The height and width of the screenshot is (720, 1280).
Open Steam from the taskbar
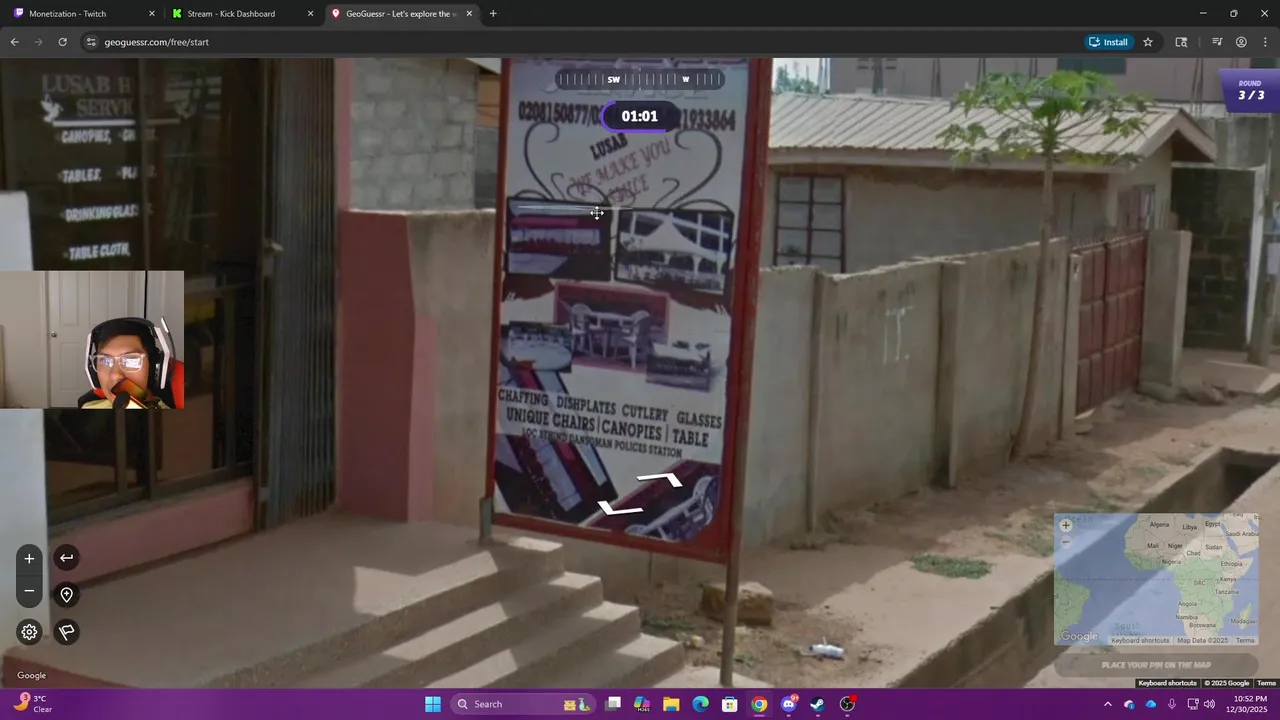(x=818, y=704)
